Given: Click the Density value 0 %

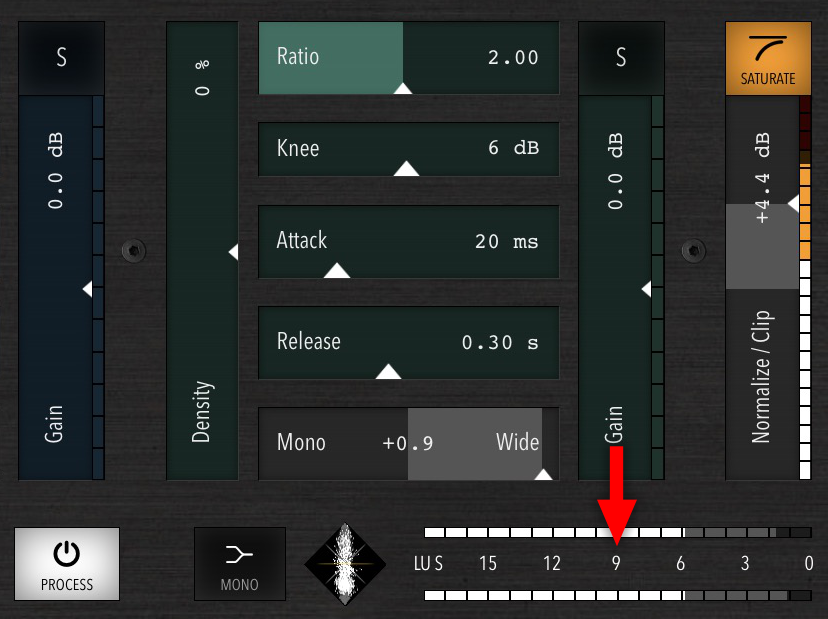Looking at the screenshot, I should pos(202,78).
